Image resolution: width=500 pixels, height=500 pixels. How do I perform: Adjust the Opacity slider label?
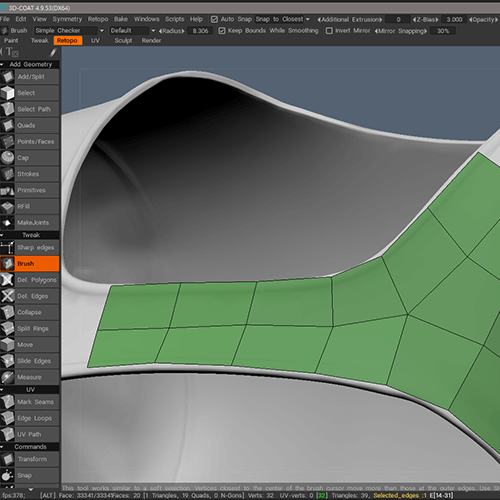click(483, 19)
